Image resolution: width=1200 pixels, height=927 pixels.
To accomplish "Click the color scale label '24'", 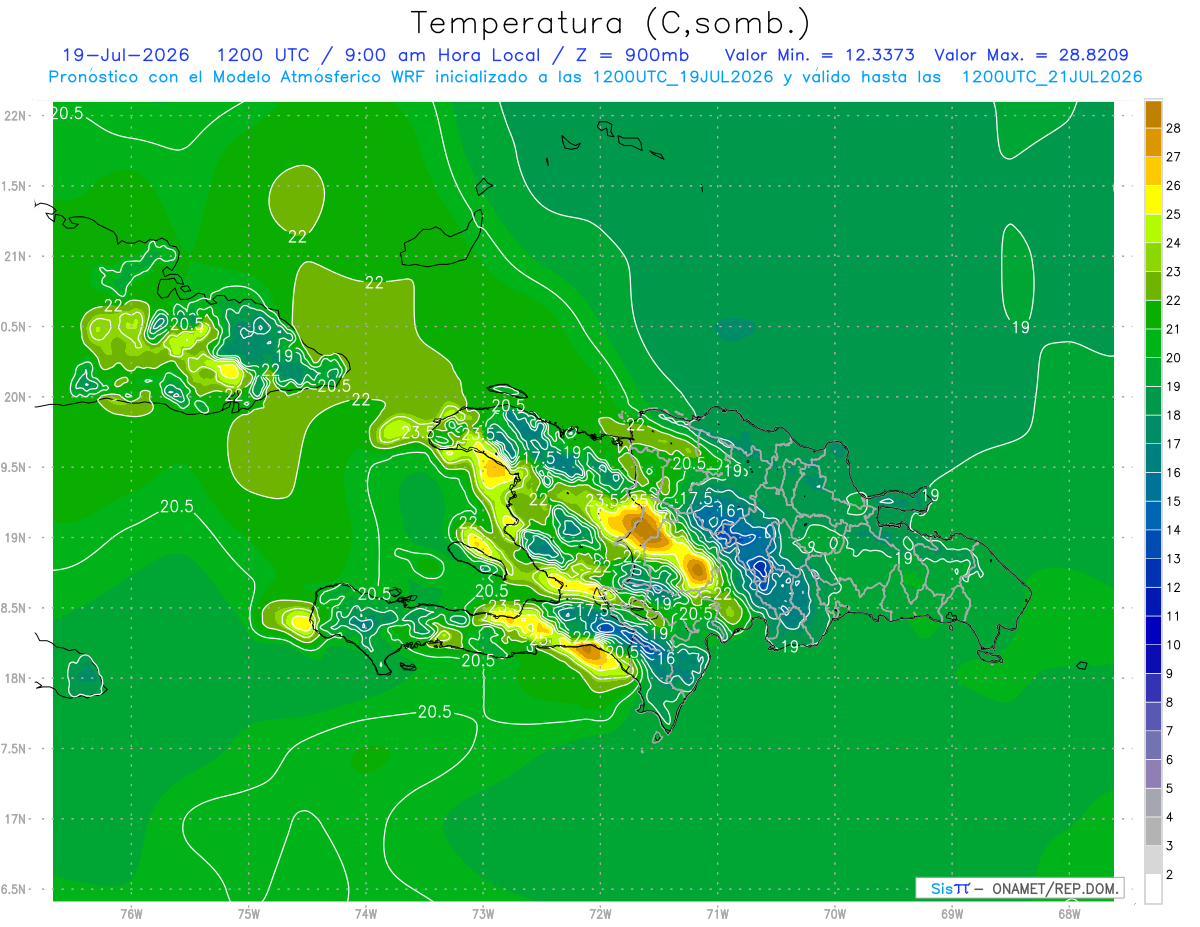I will pos(1174,243).
